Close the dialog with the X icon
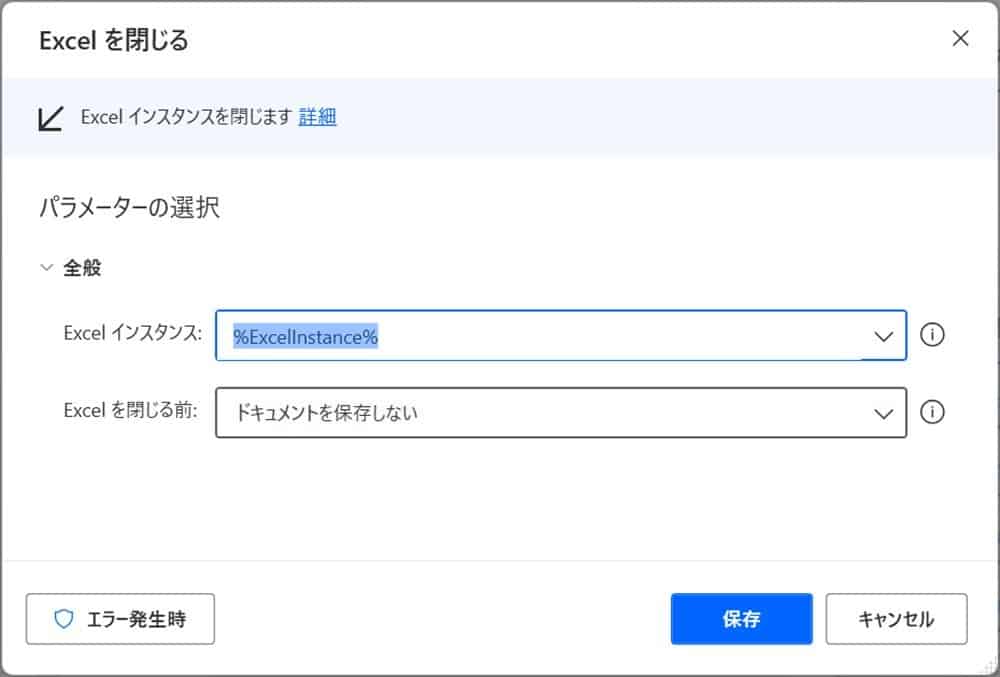This screenshot has height=677, width=1000. (960, 39)
